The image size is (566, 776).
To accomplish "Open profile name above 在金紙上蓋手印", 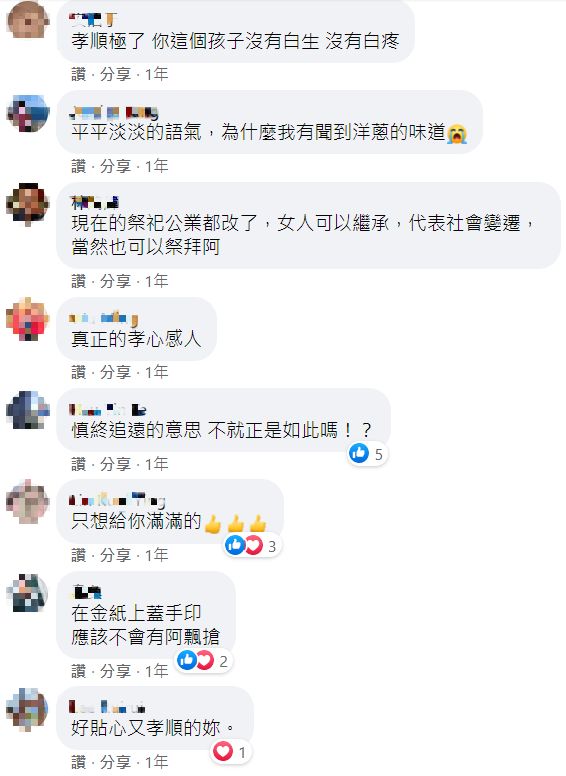I will (x=86, y=591).
